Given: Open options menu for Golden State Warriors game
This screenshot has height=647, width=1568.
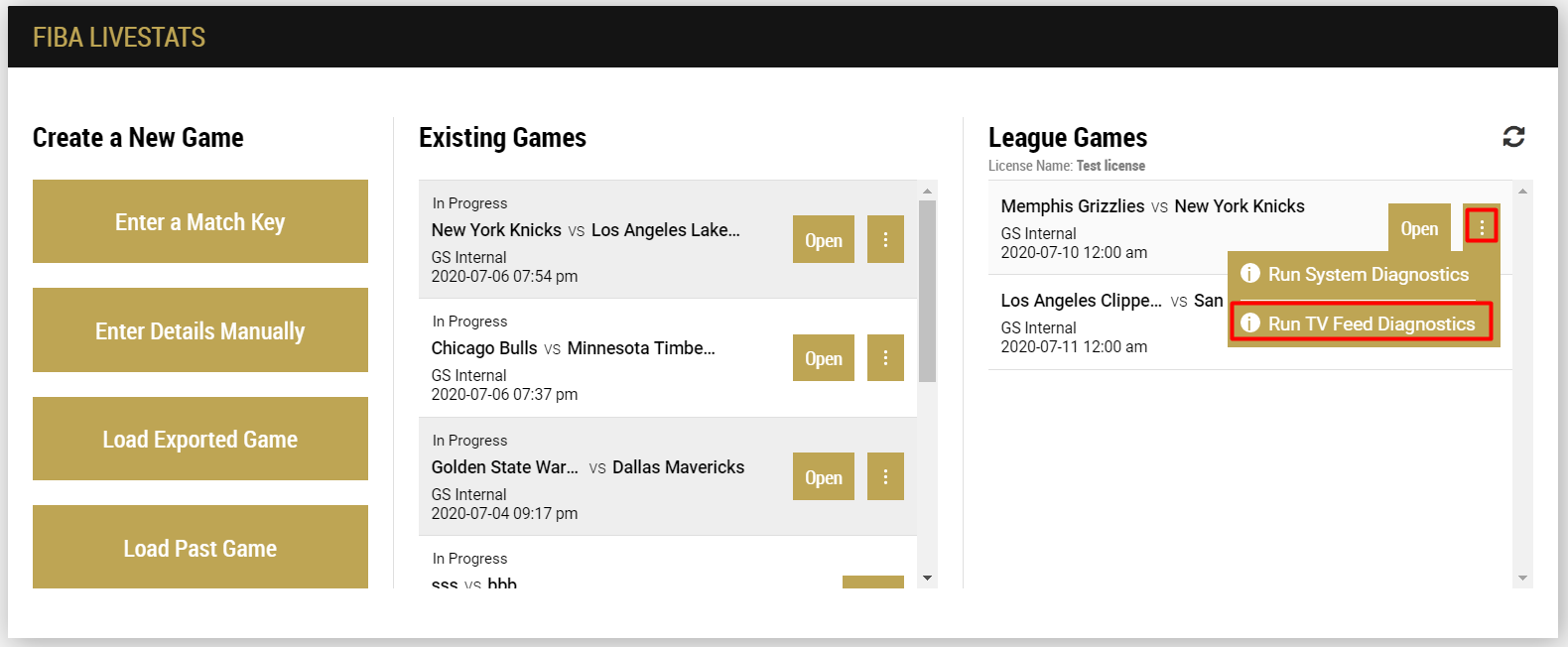Looking at the screenshot, I should coord(885,476).
